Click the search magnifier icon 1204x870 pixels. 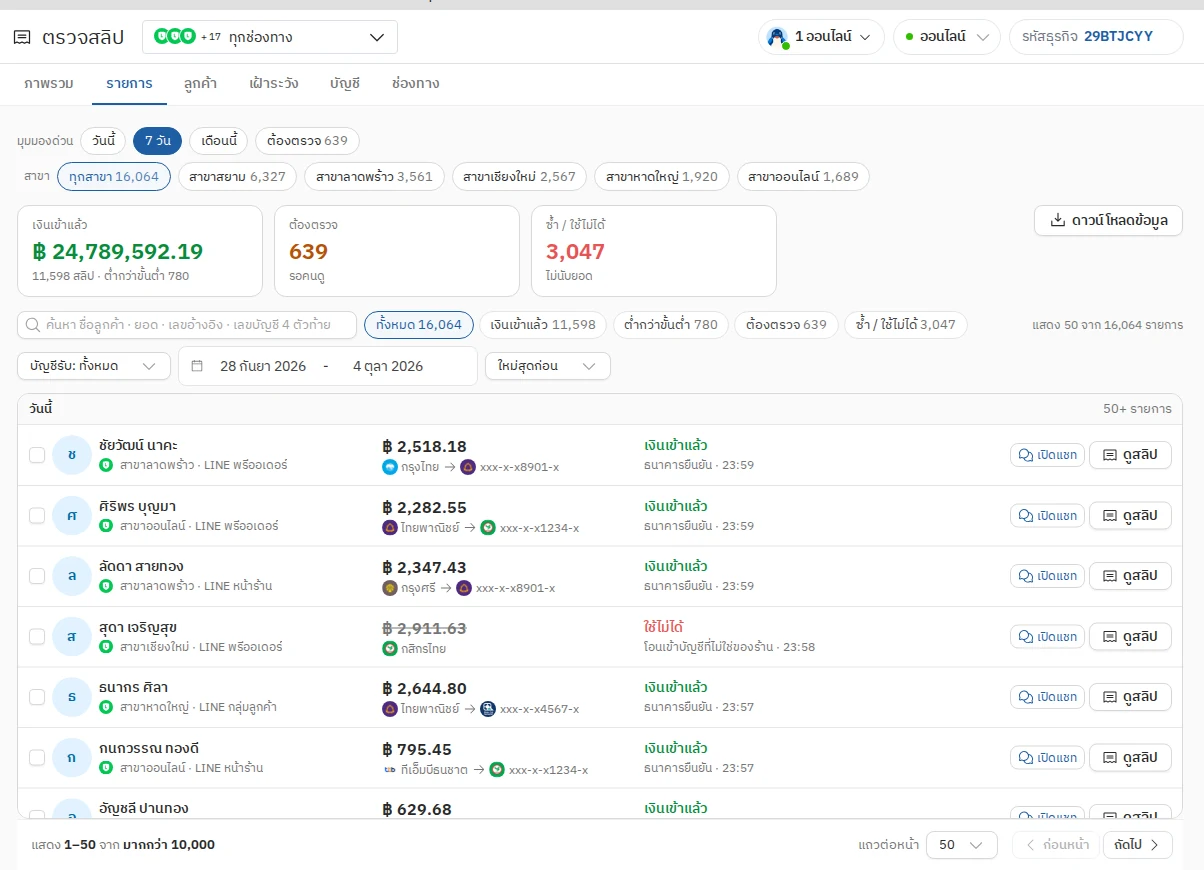[x=33, y=325]
